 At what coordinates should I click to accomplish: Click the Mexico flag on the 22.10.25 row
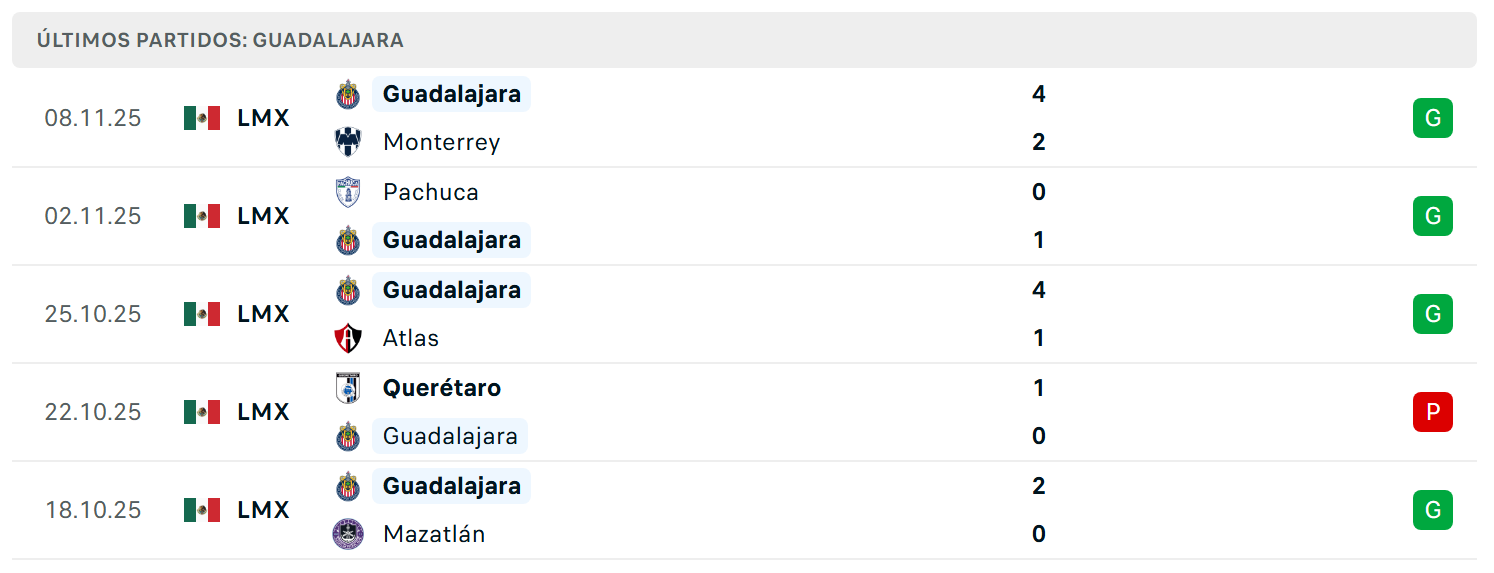[202, 412]
